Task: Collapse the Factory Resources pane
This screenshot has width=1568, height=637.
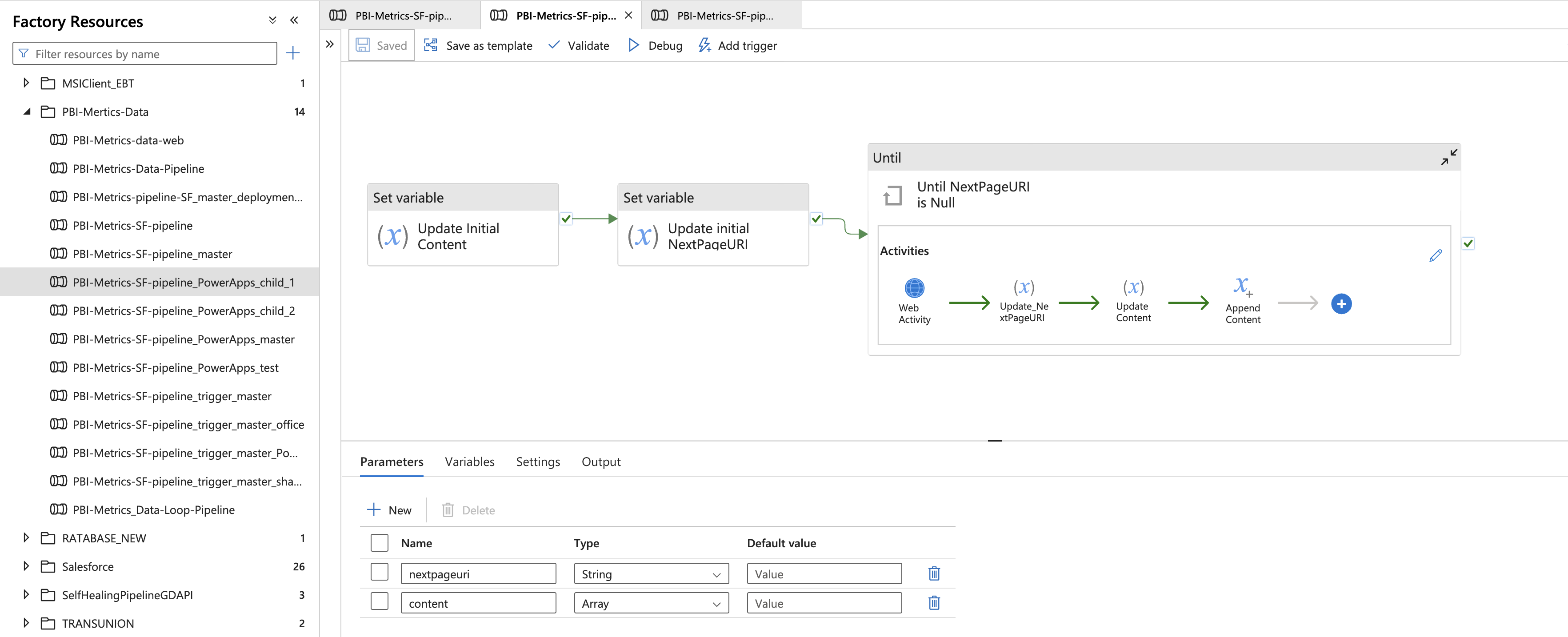Action: pos(294,20)
